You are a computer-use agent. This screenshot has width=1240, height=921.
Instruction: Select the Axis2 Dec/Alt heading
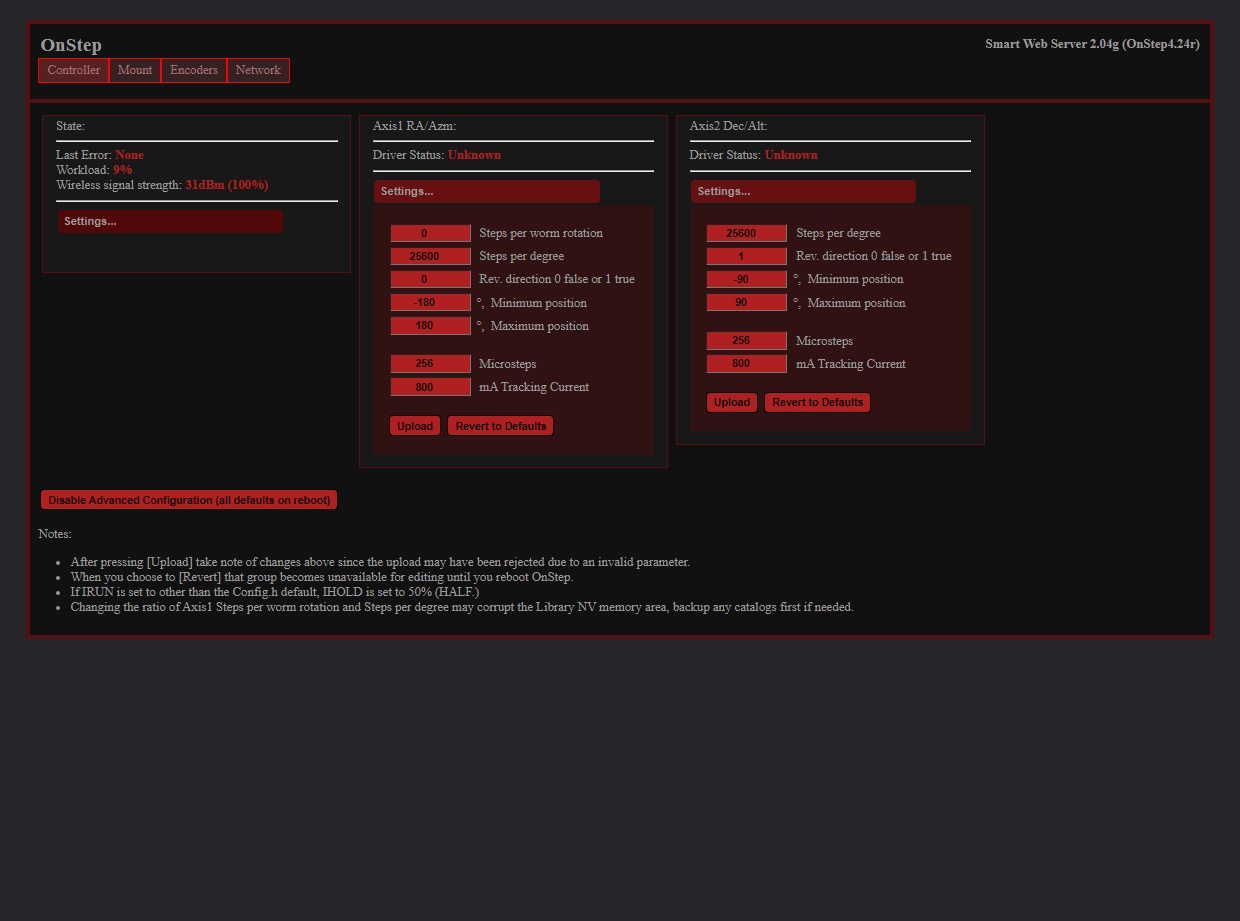[x=728, y=126]
